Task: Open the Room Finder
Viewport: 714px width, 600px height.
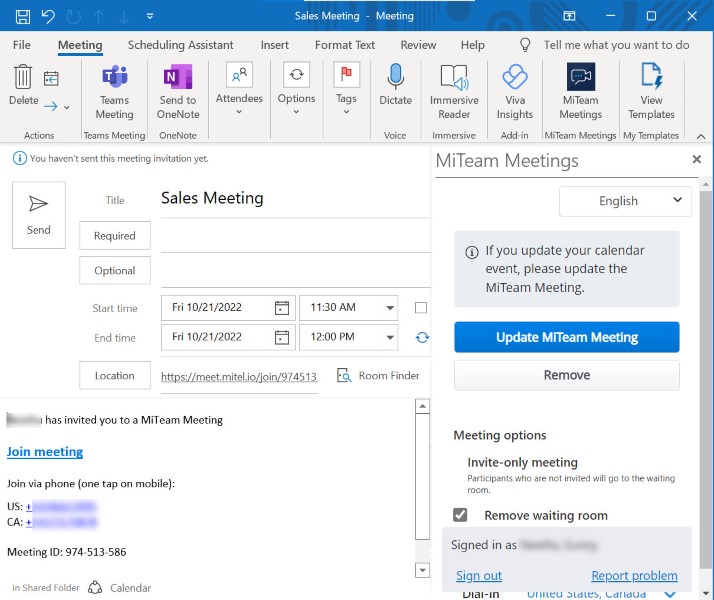Action: pos(378,376)
